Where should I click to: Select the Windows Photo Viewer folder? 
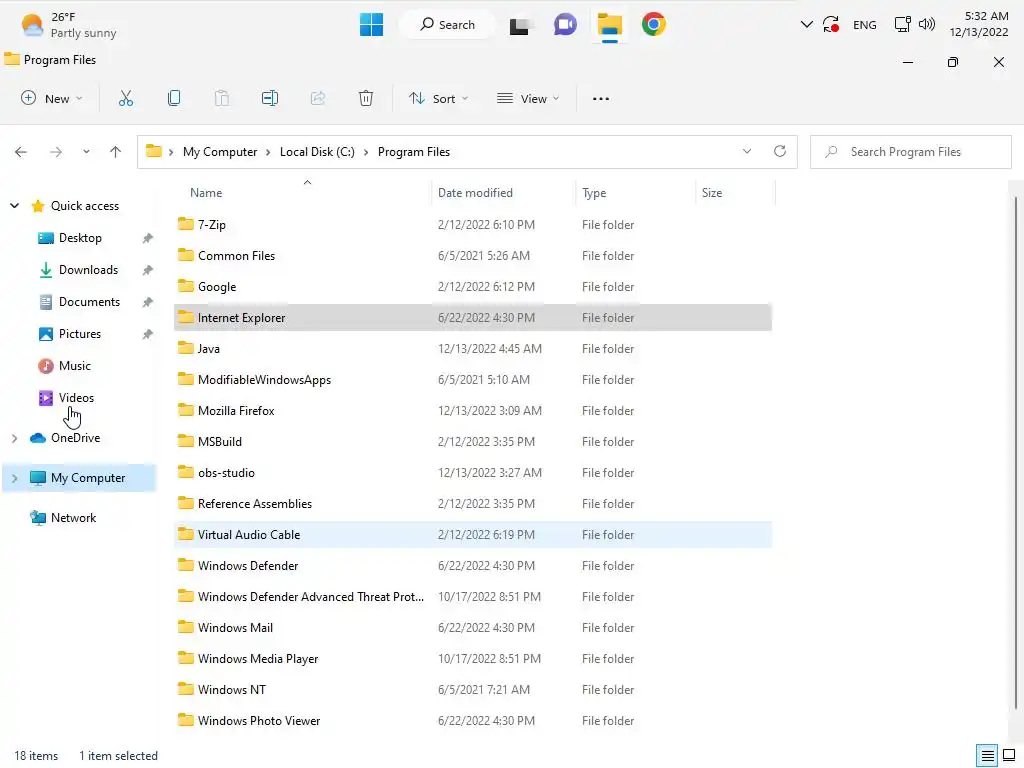(473, 721)
